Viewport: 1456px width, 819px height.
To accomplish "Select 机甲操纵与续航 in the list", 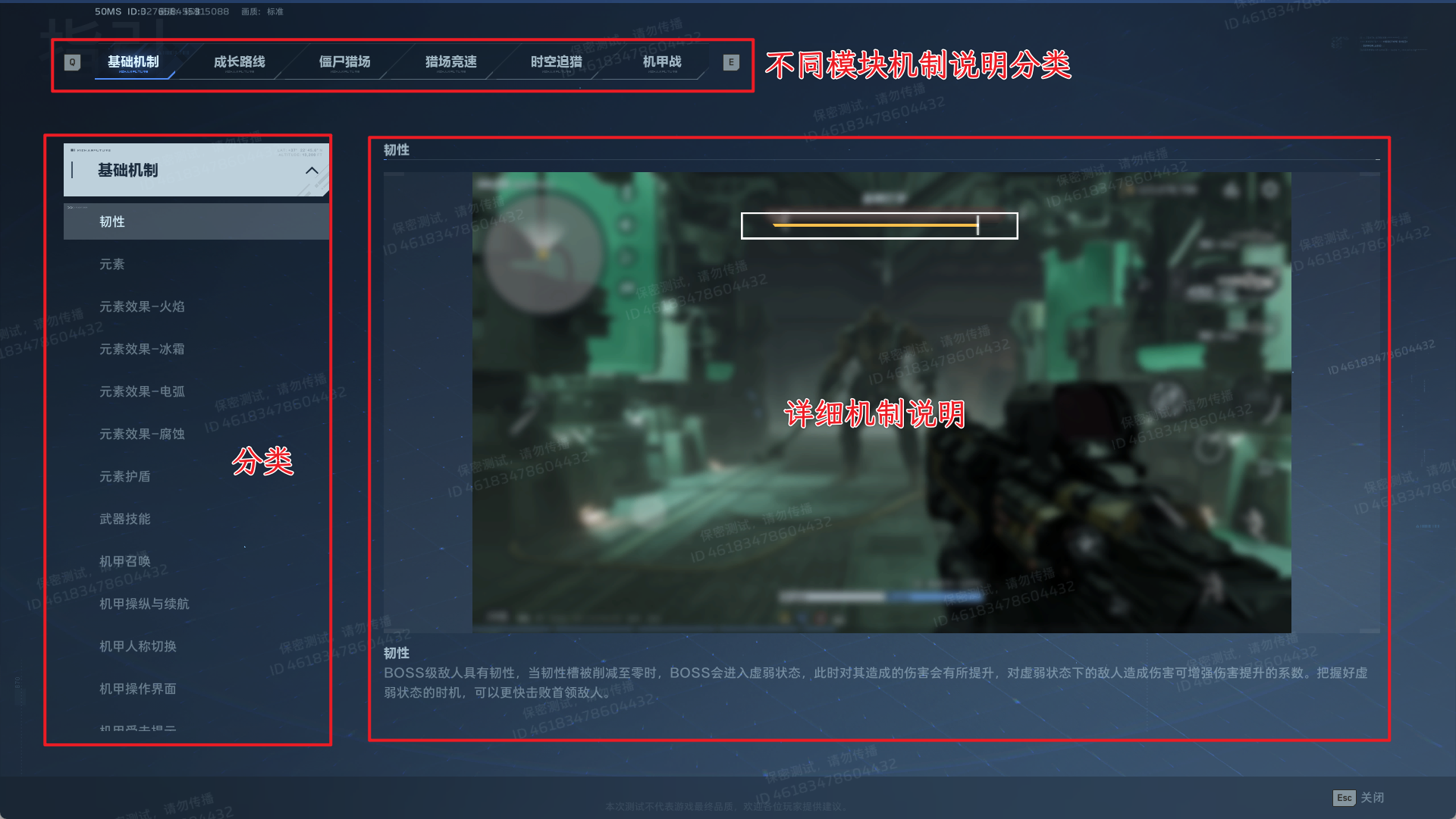I will (144, 604).
